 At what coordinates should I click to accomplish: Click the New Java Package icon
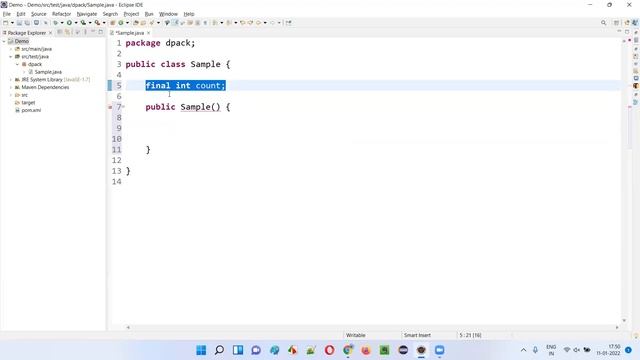click(113, 23)
